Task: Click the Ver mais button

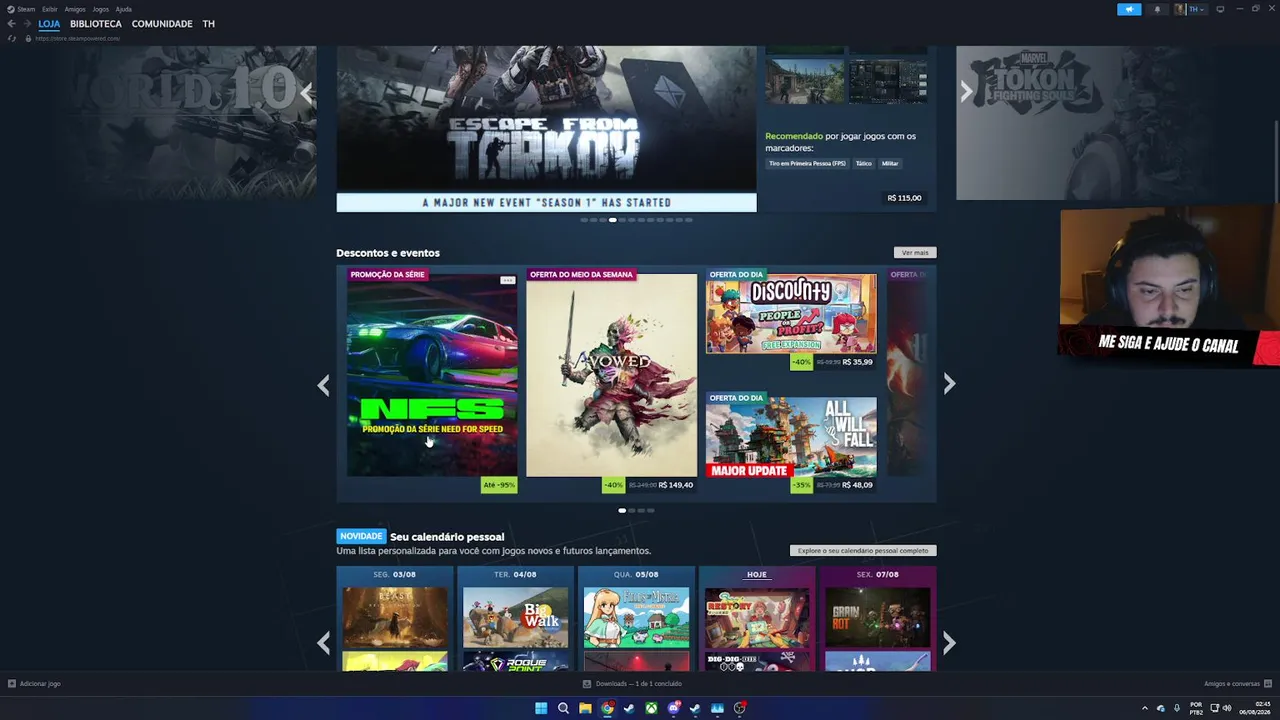Action: tap(915, 253)
